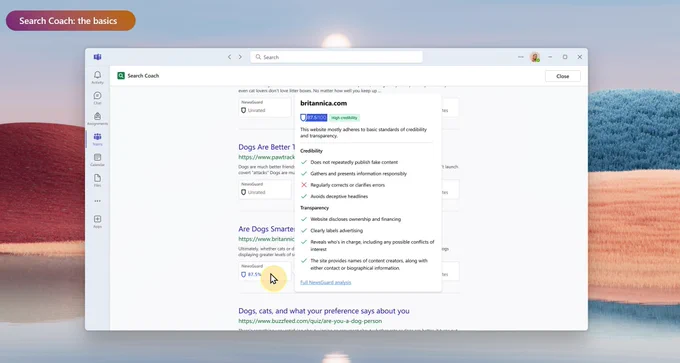Viewport: 680px width, 363px height.
Task: Open the buzzfeed.com quiz URL
Action: 310,321
